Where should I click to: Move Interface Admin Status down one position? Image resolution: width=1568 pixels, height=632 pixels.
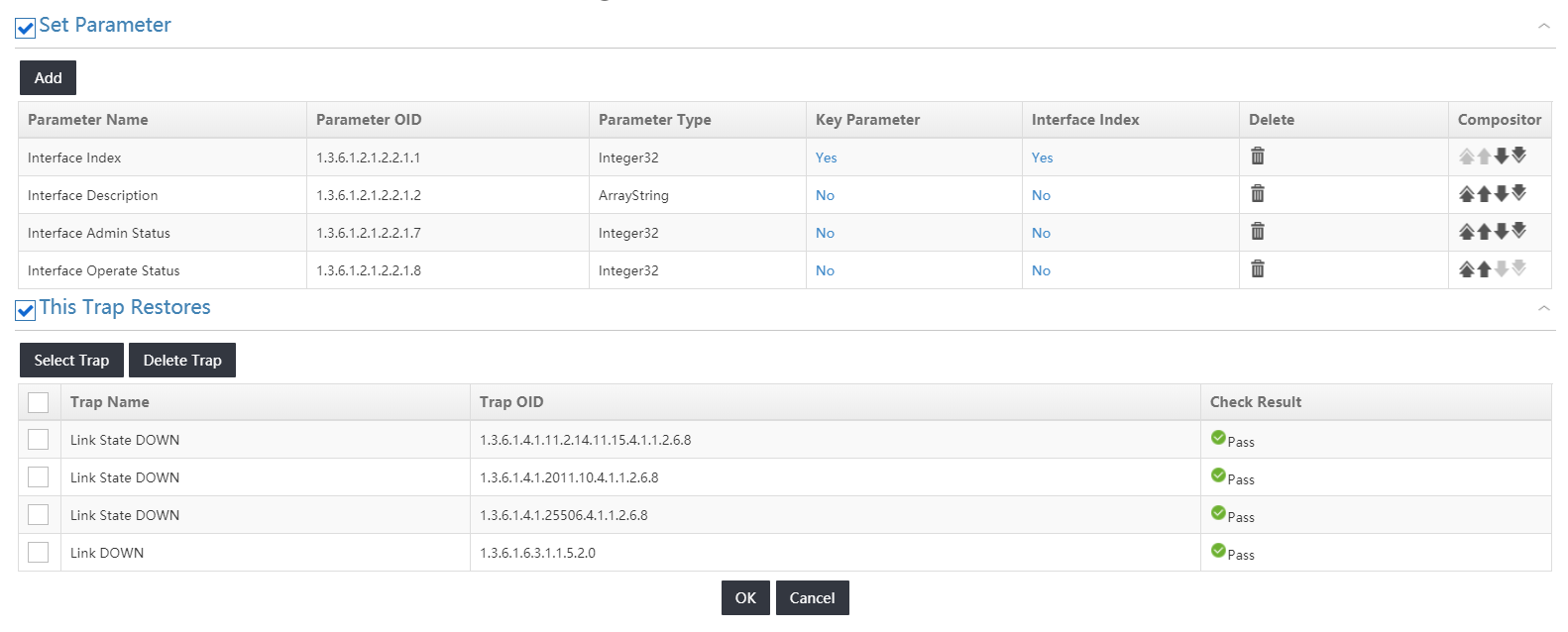click(x=1502, y=231)
